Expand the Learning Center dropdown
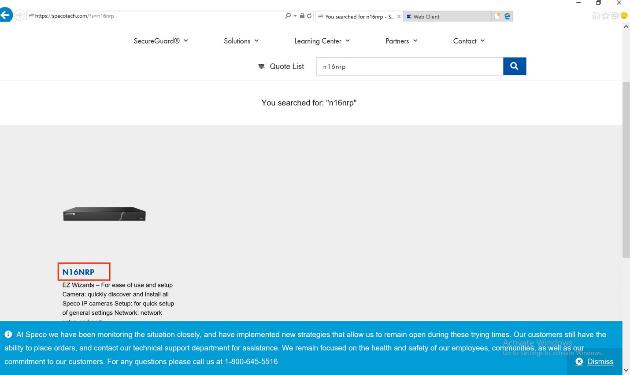630x375 pixels. 322,41
